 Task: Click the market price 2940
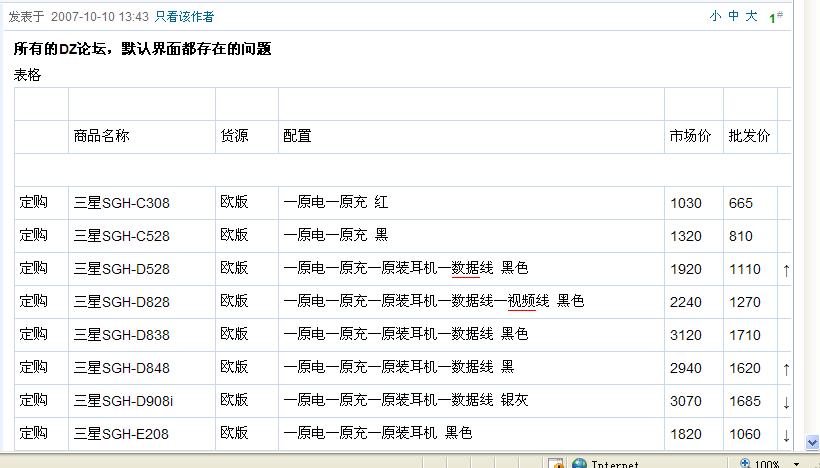pyautogui.click(x=686, y=368)
